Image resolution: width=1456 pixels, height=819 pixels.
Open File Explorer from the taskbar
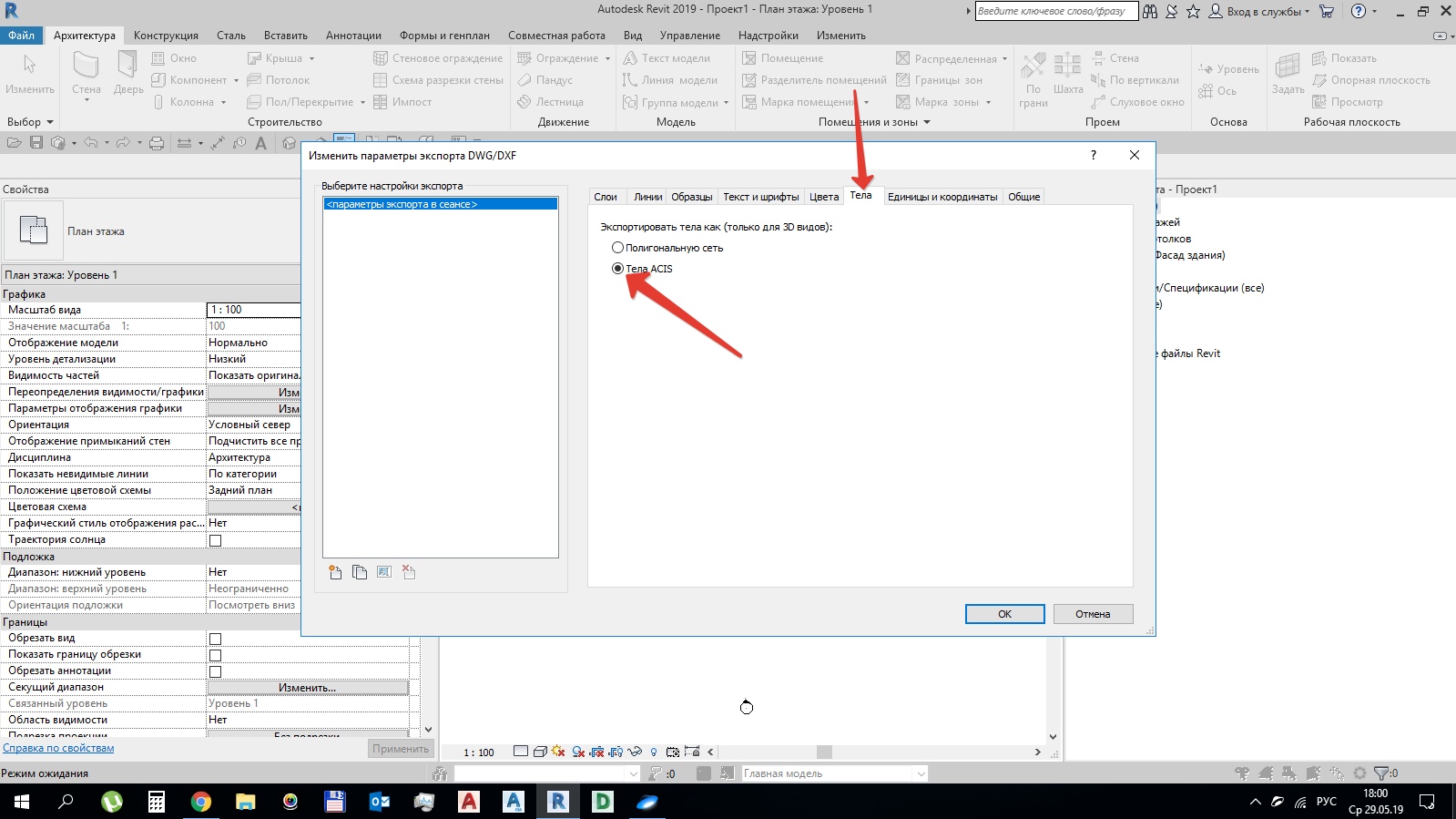coord(246,802)
